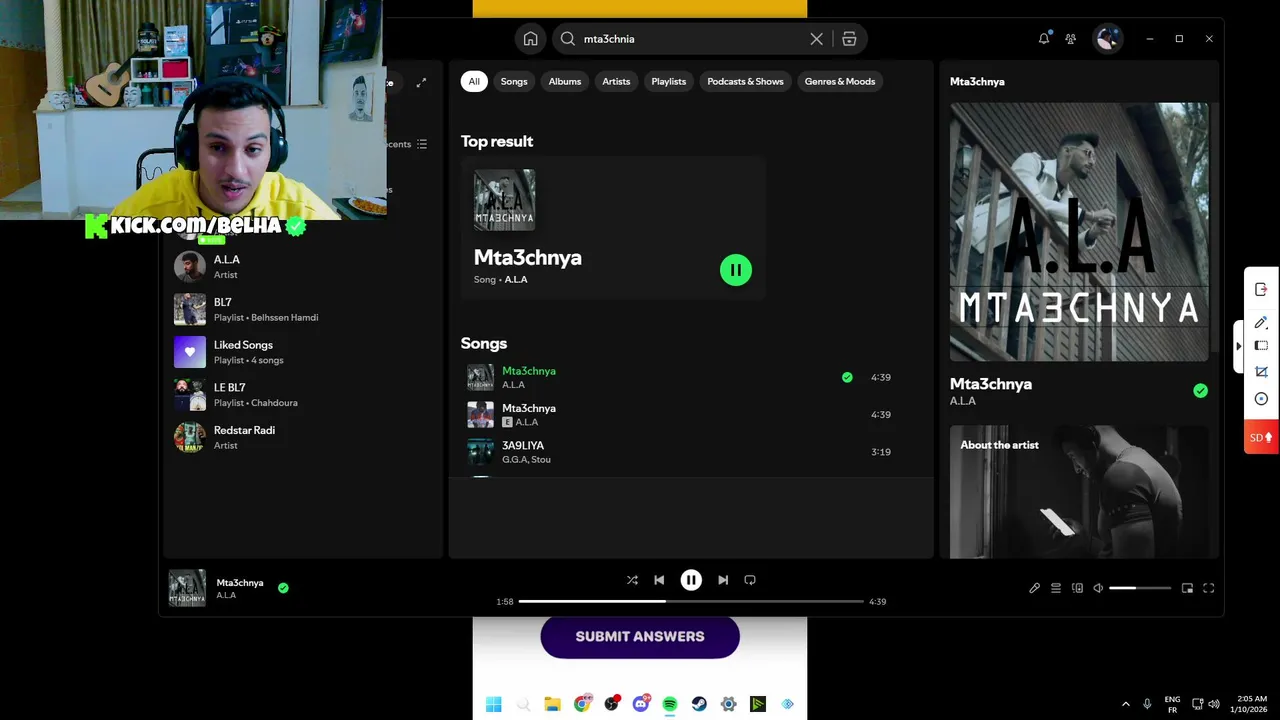Open Steam from the taskbar
Viewport: 1280px width, 720px height.
[x=699, y=704]
